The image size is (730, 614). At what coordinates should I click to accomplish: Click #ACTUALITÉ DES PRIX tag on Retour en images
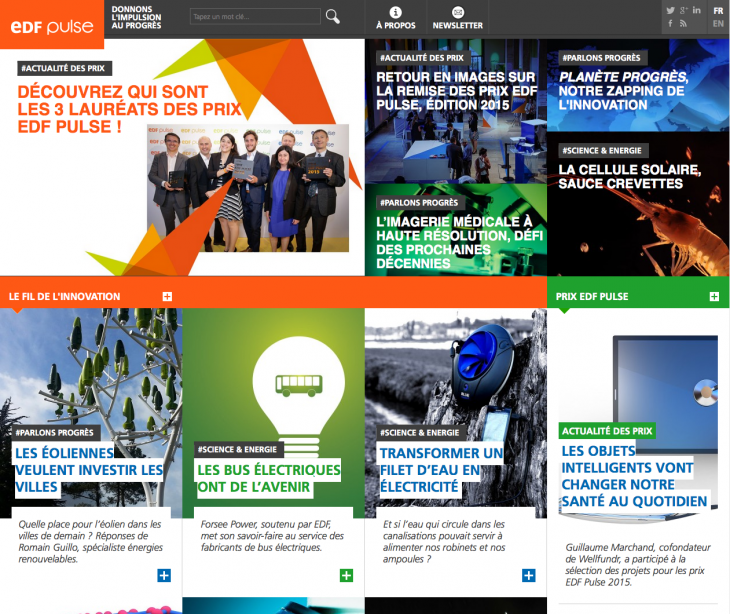422,58
